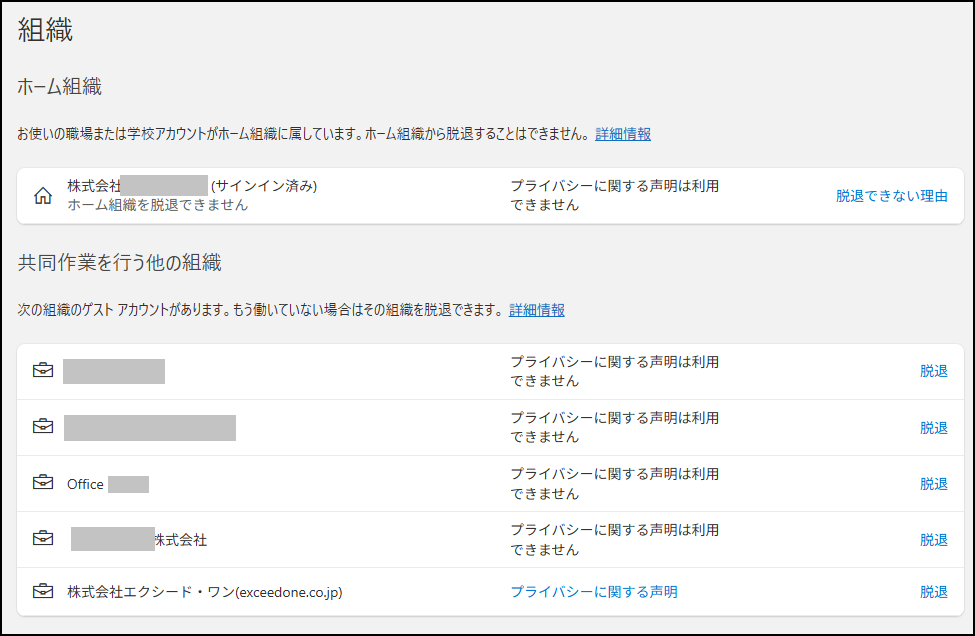
Task: Click the briefcase icon in the fourth row ending 株式会社
Action: pyautogui.click(x=43, y=539)
